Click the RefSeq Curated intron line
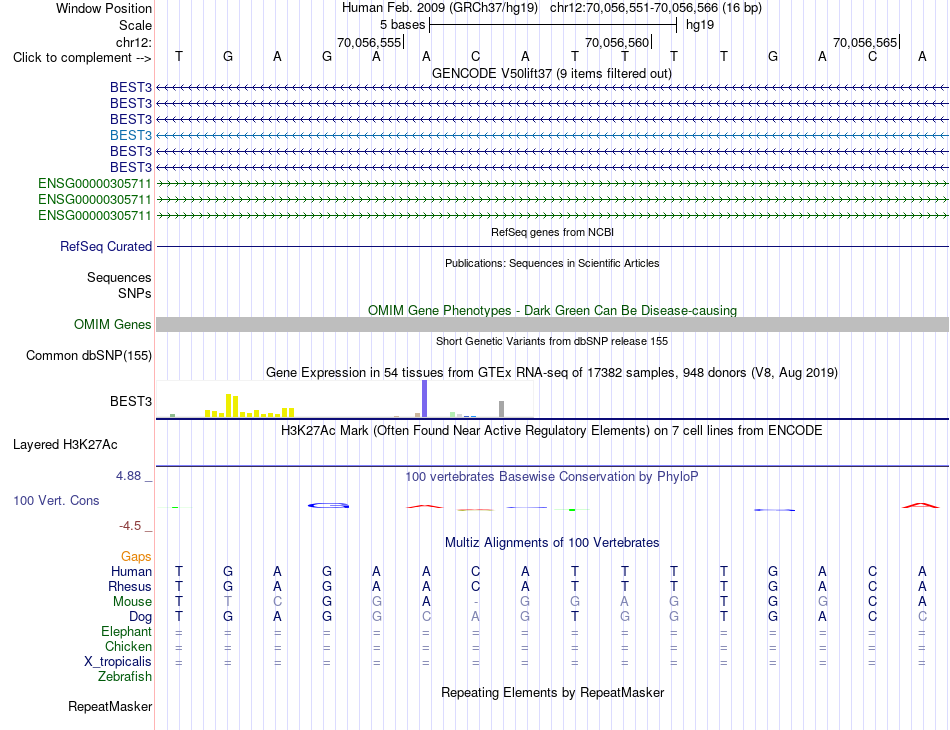 coord(552,247)
